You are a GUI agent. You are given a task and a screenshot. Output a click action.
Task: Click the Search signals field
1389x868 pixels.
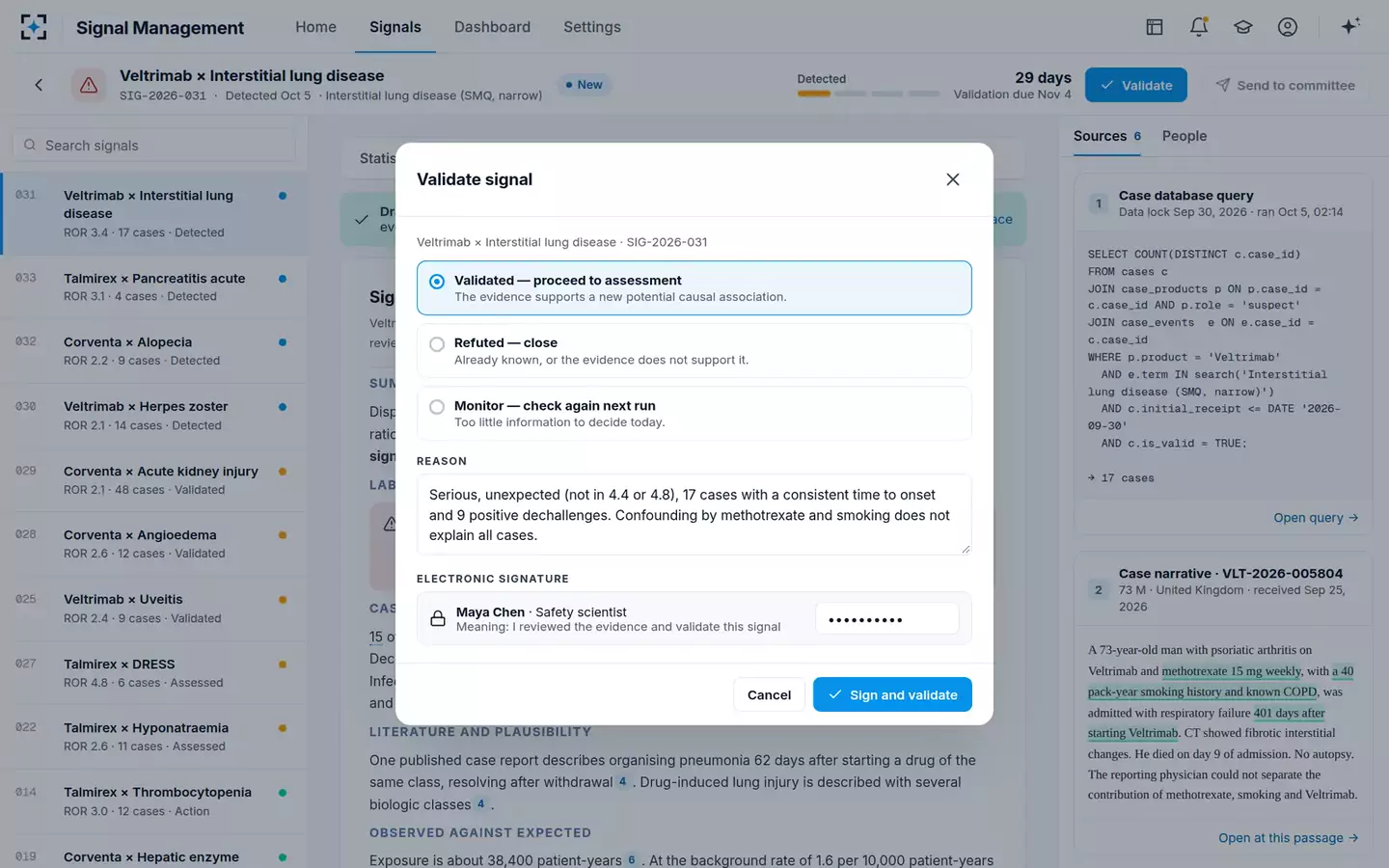[154, 145]
